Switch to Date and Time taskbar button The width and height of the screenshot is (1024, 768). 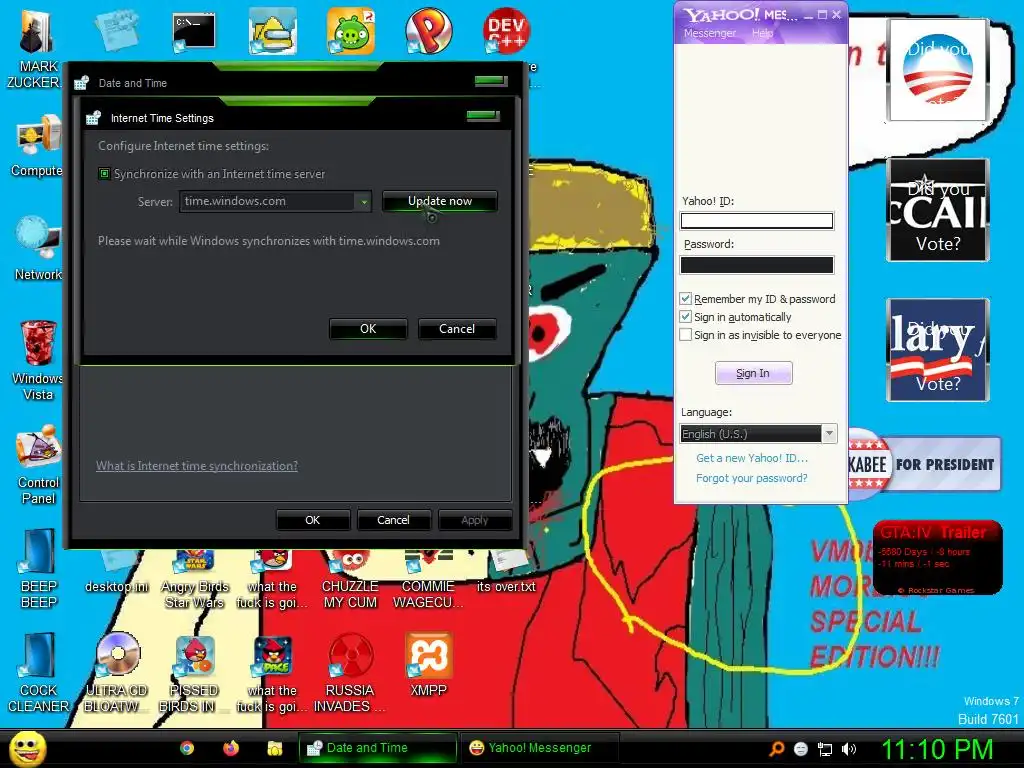point(377,748)
